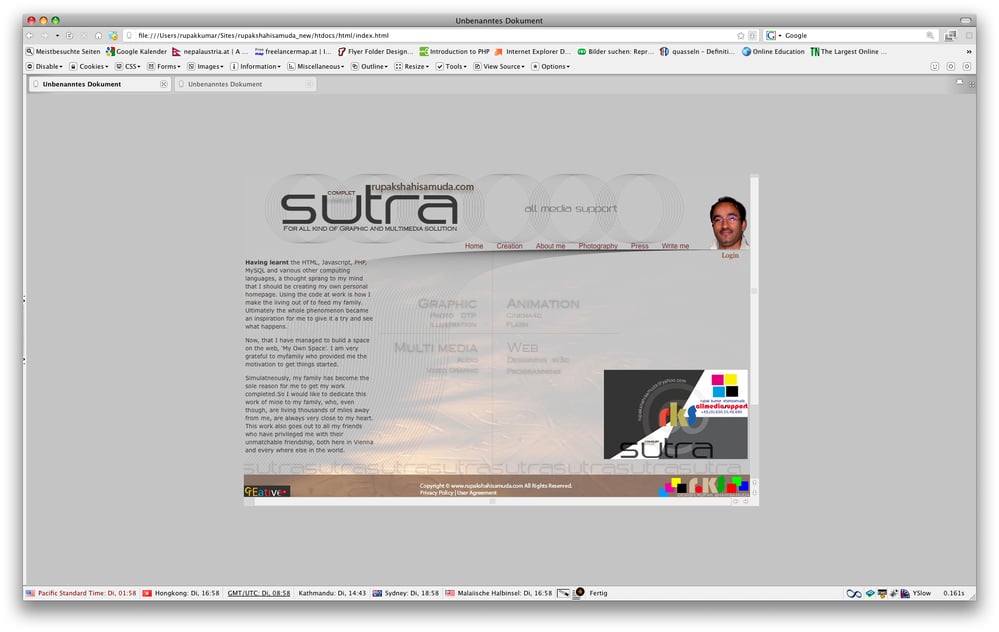Show more bookmarks with double chevron
This screenshot has width=999, height=632.
968,52
